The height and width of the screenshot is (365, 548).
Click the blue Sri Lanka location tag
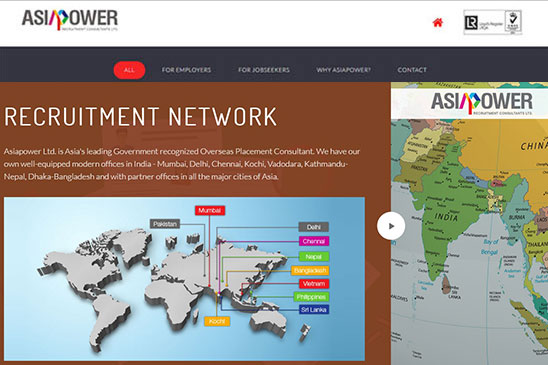[314, 309]
